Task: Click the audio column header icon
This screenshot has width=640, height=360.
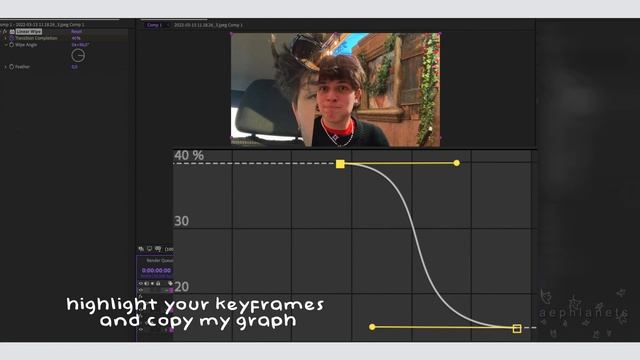Action: pyautogui.click(x=147, y=283)
